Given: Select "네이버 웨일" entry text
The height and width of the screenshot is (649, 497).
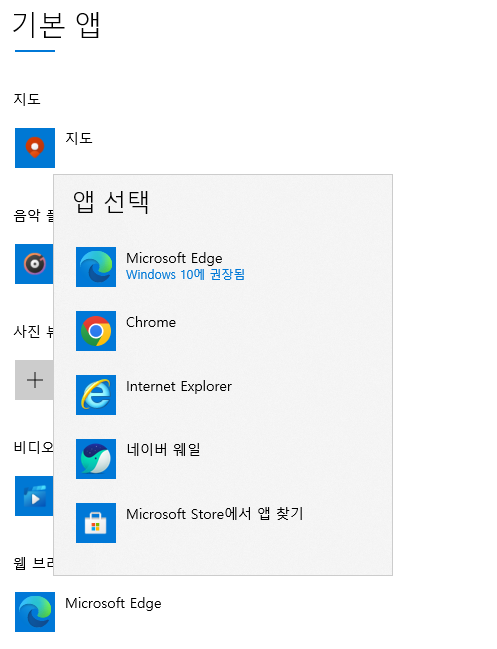Looking at the screenshot, I should pyautogui.click(x=163, y=449).
